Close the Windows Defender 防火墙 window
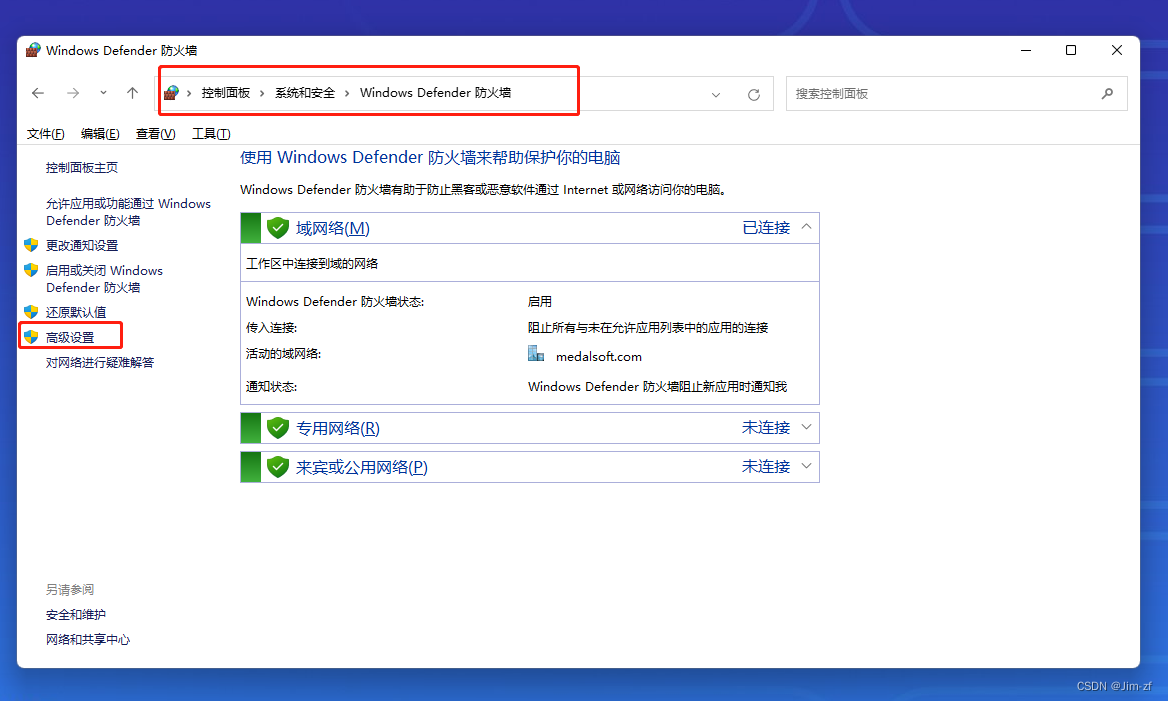Screen dimensions: 1168x701 1117,50
